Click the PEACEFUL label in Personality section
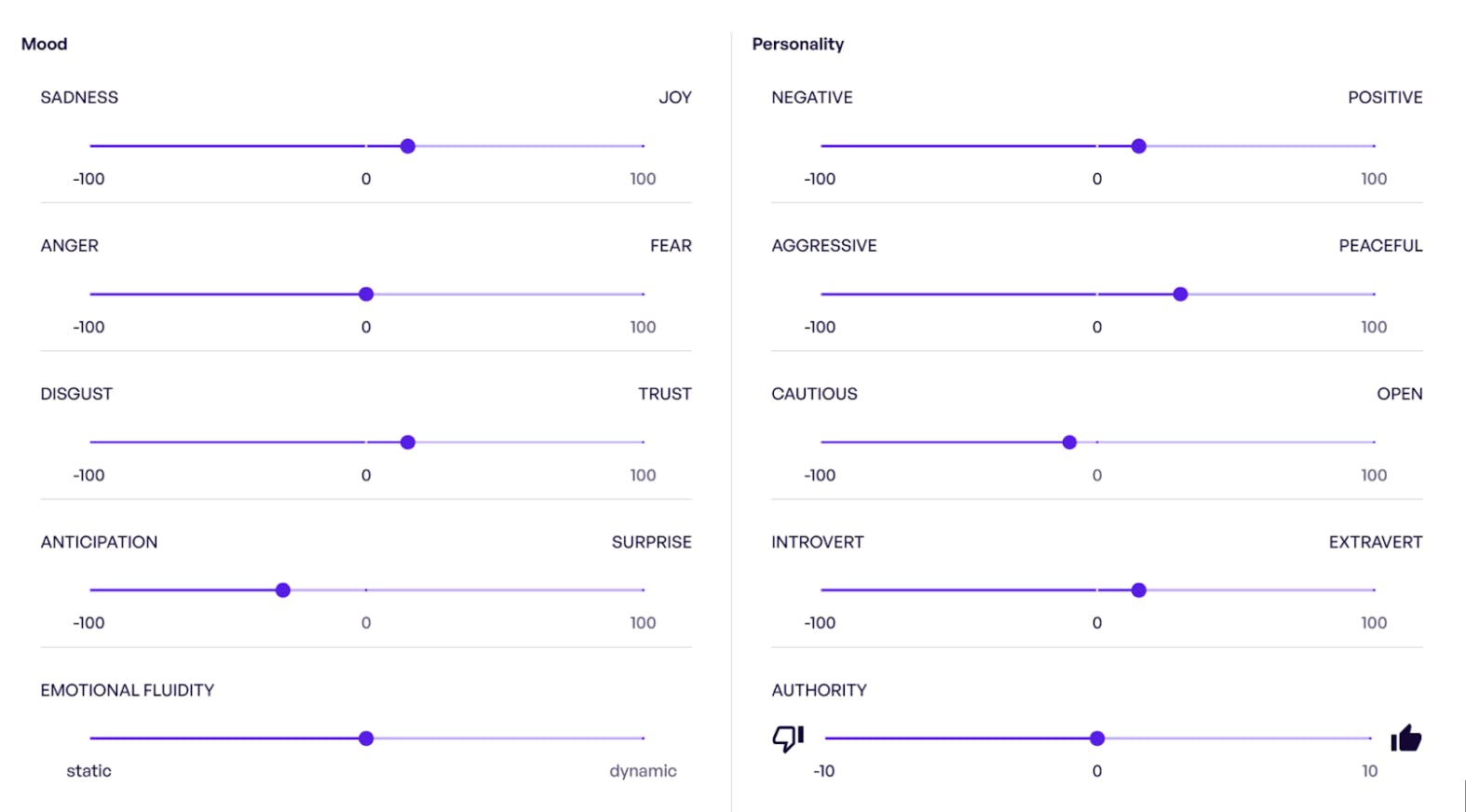 (x=1380, y=246)
